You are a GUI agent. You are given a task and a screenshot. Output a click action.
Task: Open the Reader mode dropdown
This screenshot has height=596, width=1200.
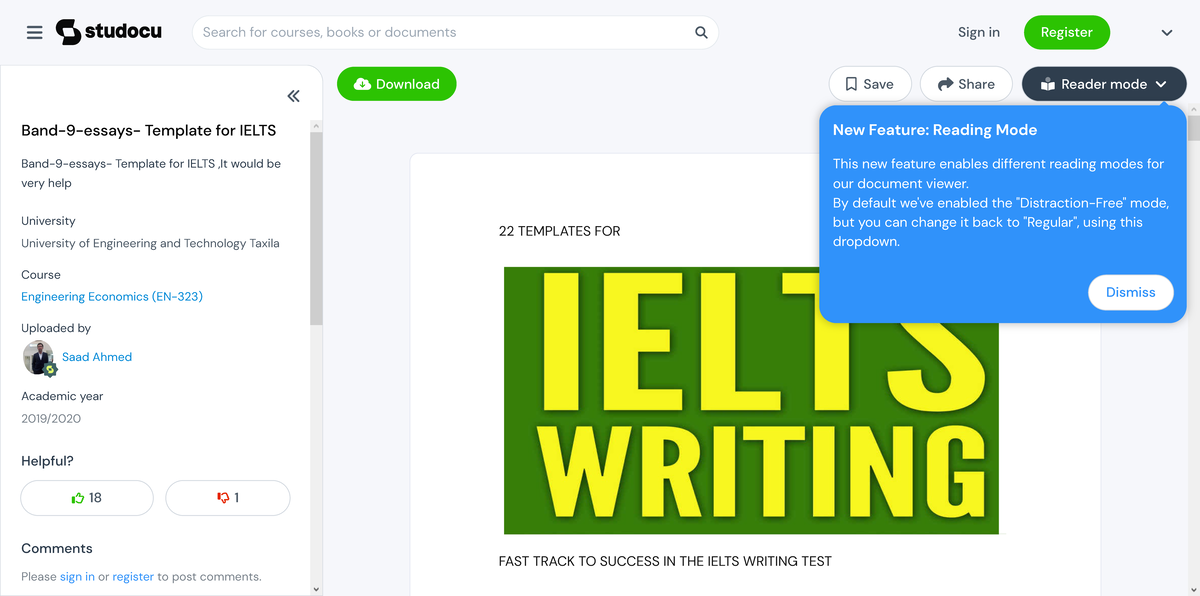tap(1162, 84)
